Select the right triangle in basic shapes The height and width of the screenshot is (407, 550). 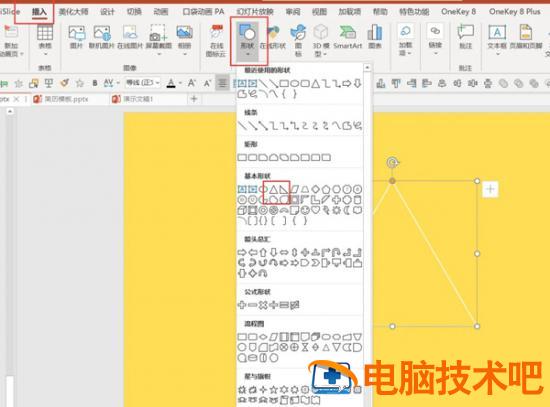pos(283,190)
